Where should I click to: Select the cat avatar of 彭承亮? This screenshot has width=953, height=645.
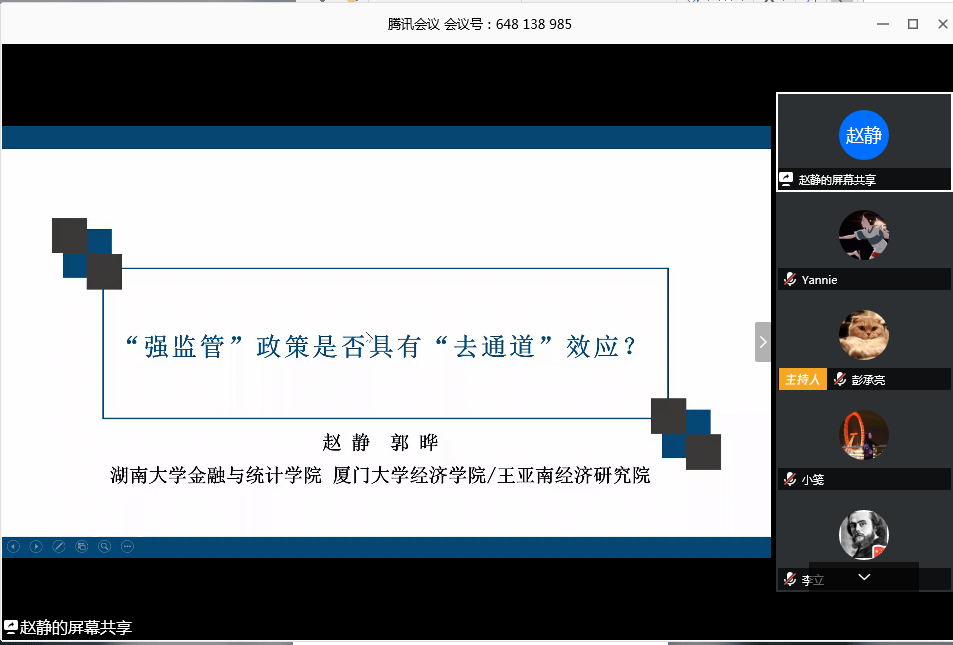[x=864, y=335]
